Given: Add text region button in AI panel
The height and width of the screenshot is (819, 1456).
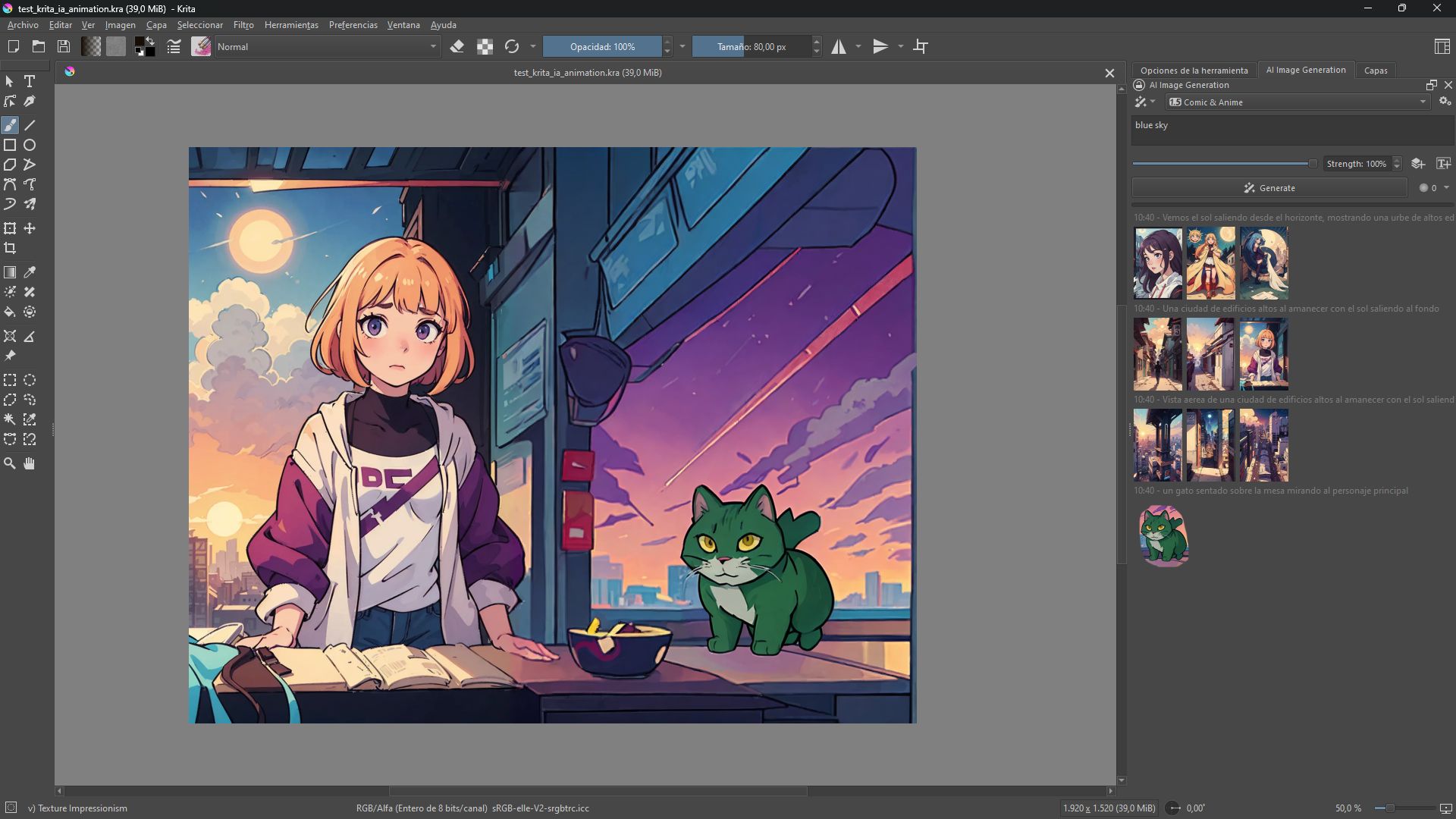Looking at the screenshot, I should point(1444,164).
